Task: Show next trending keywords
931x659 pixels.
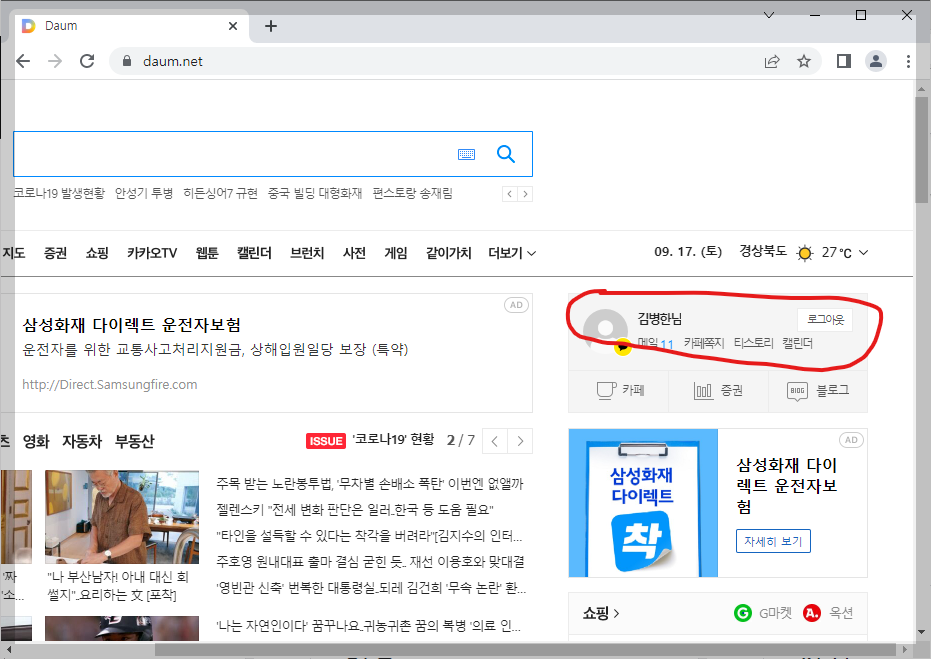Action: 525,194
